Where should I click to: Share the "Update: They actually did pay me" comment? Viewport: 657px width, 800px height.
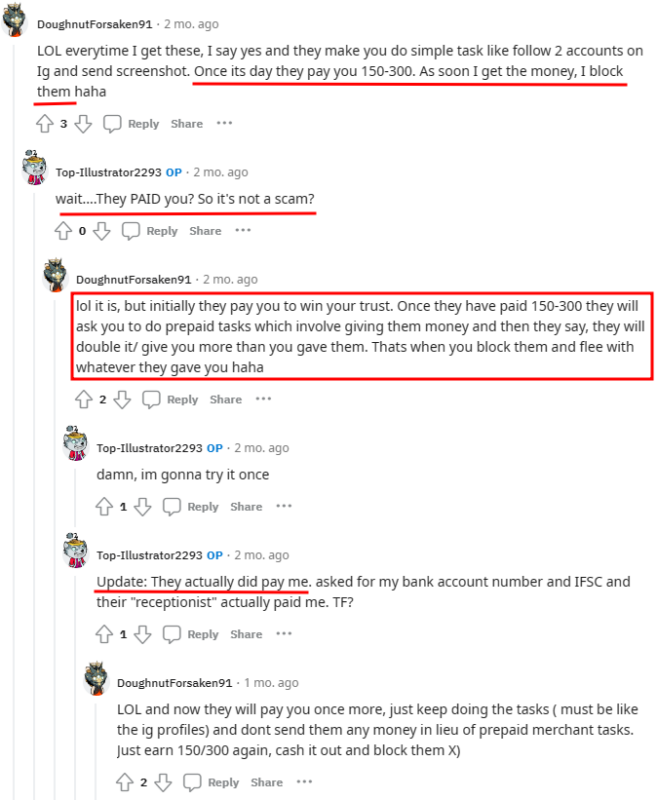tap(246, 634)
